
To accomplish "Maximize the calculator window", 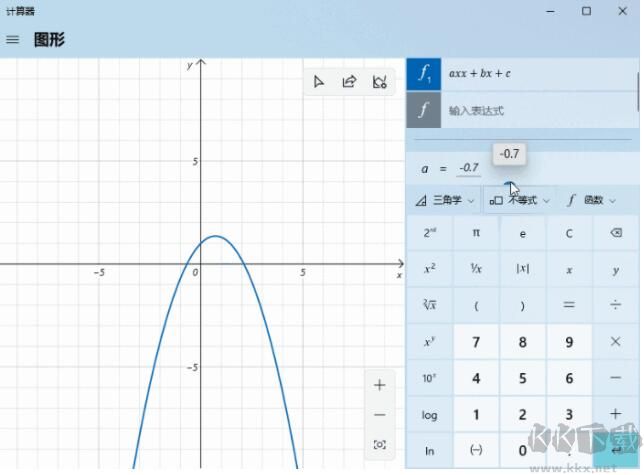I will (x=586, y=11).
